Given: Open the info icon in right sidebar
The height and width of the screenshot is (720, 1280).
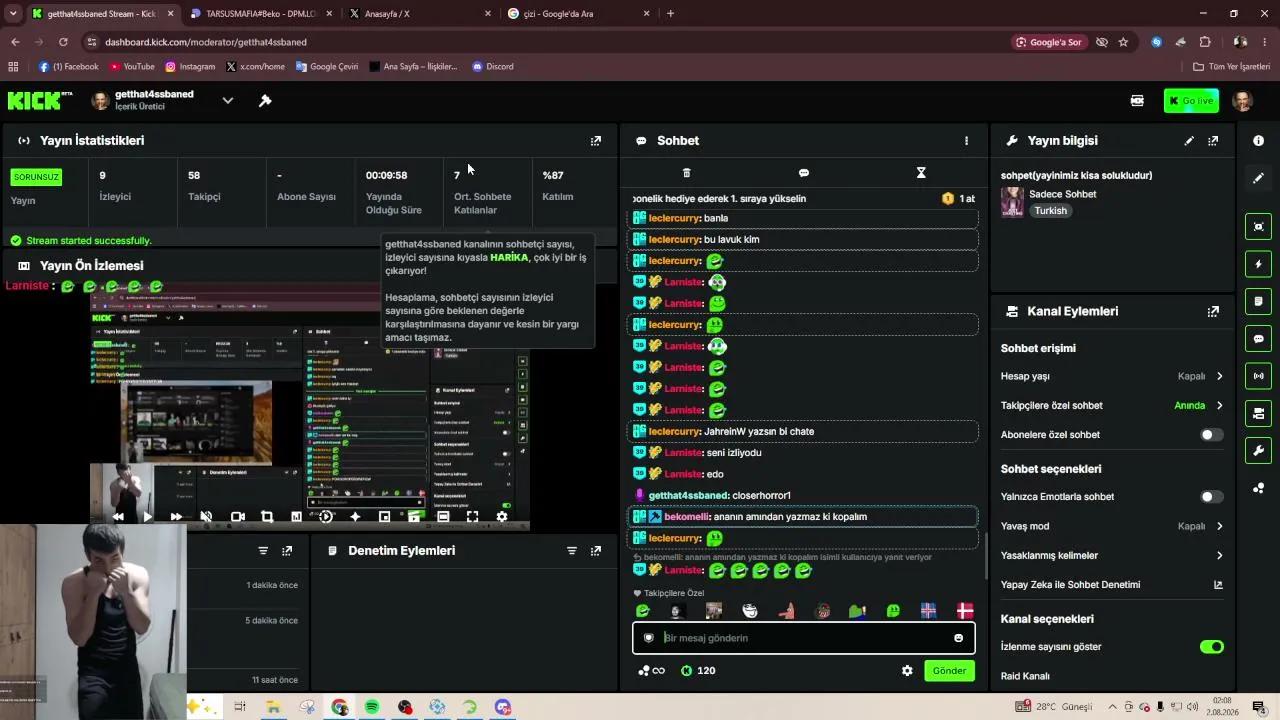Looking at the screenshot, I should (1259, 141).
